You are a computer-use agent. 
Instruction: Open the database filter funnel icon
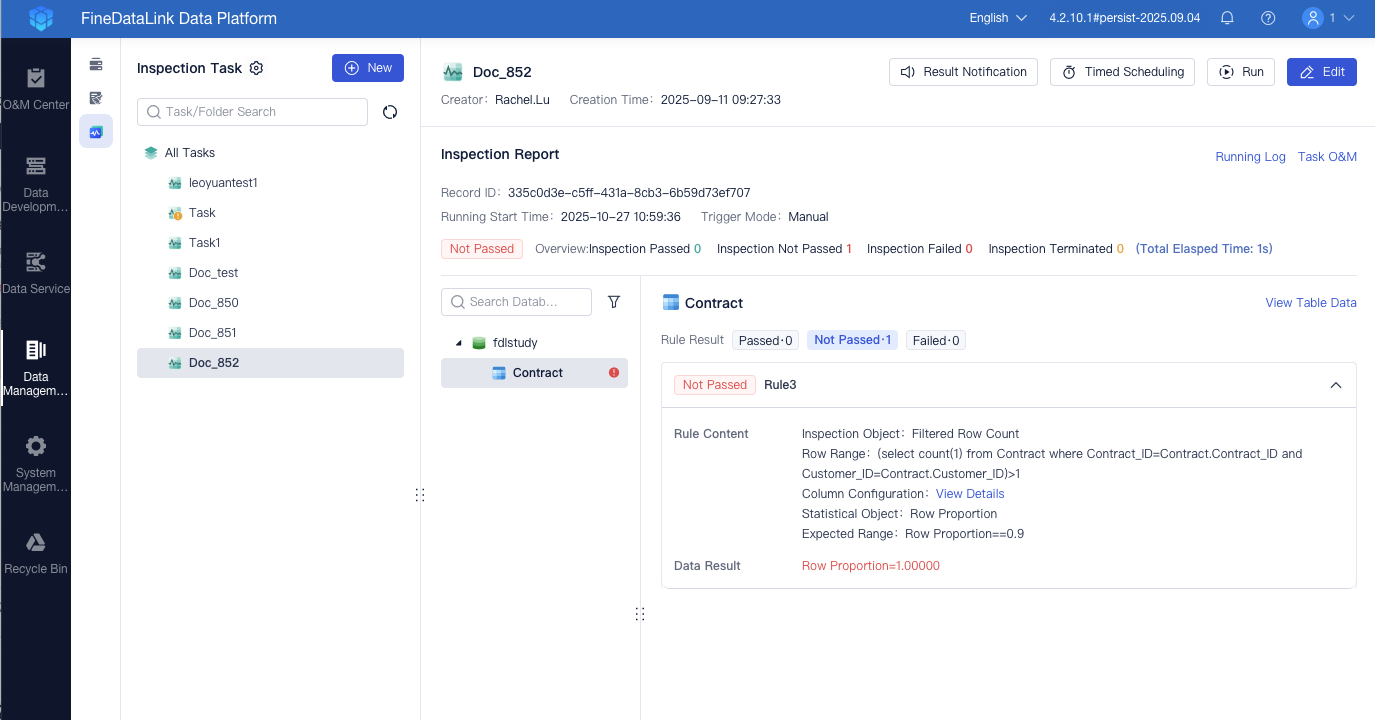[614, 302]
